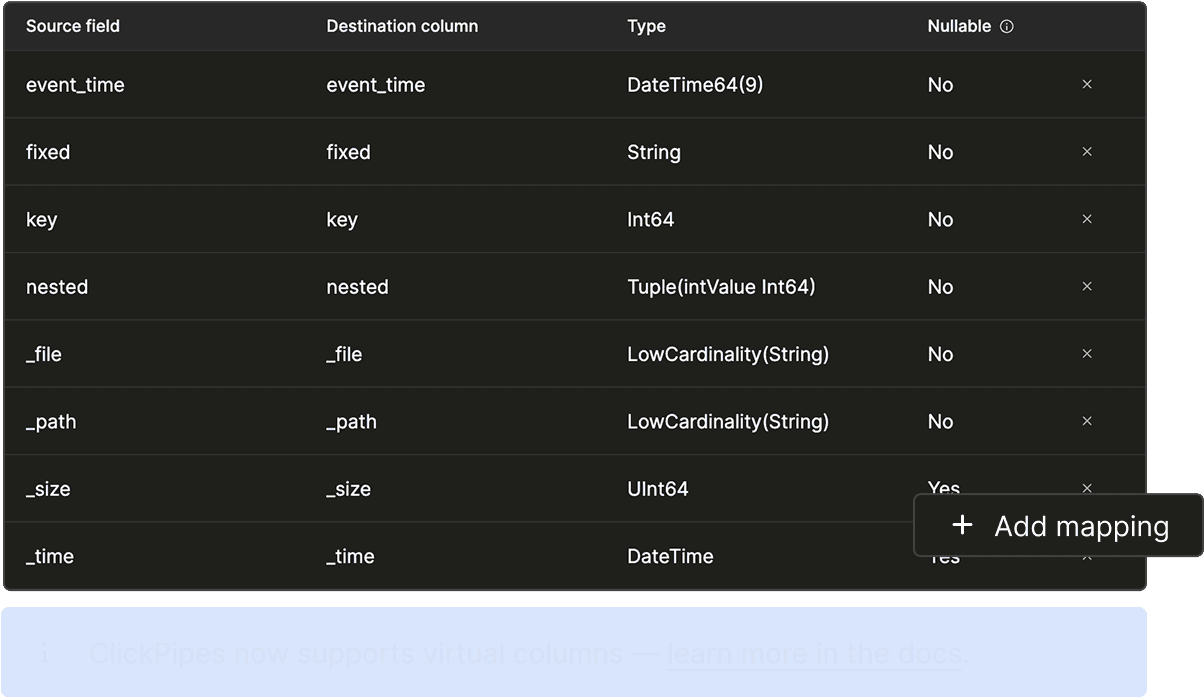Remove the key mapping row
Viewport: 1204px width, 697px height.
(x=1087, y=219)
